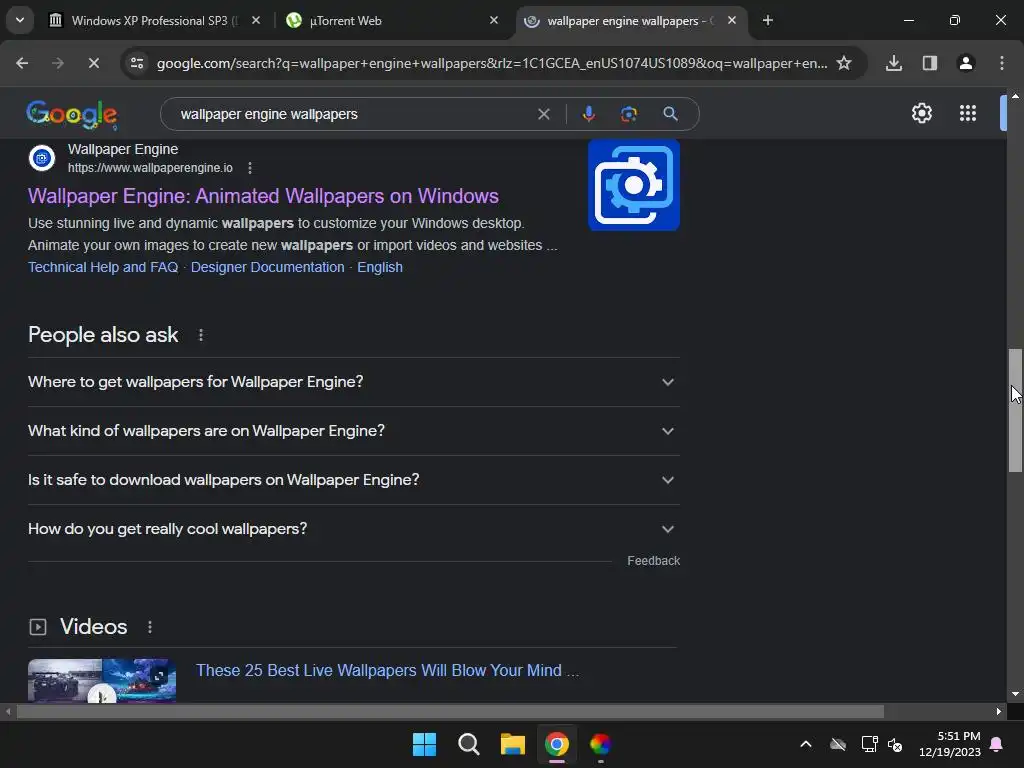
Task: Open 'These 25 Best Live Wallpapers' video link
Action: click(x=387, y=671)
